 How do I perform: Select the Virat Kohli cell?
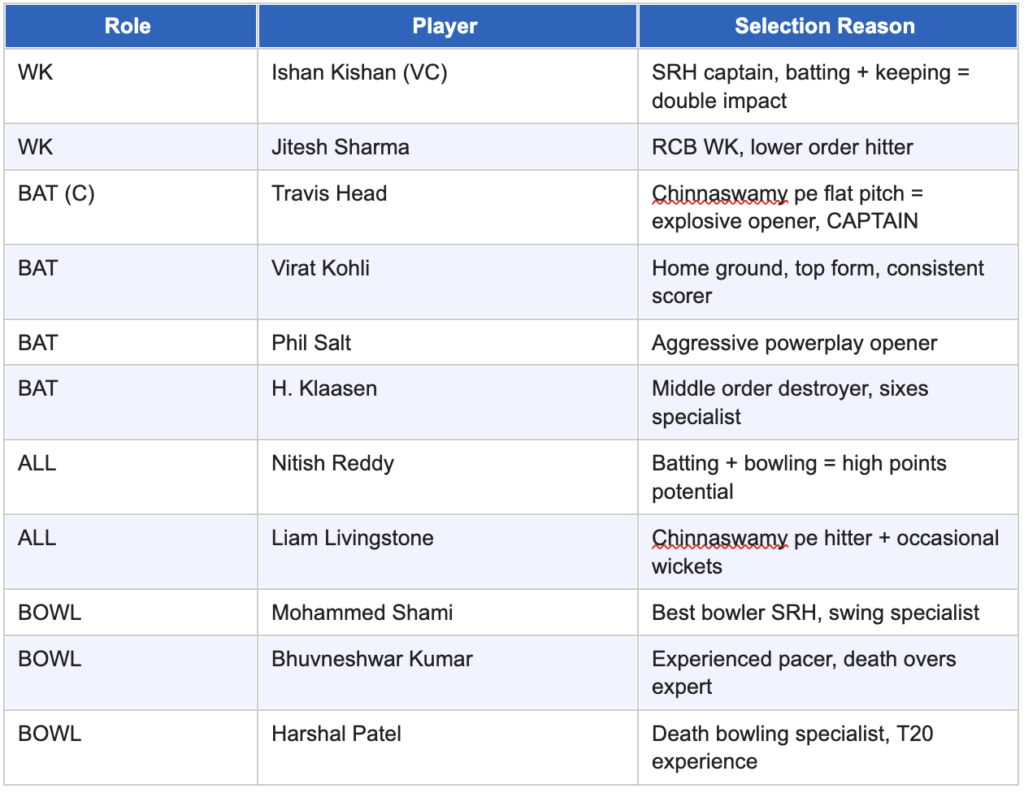pos(447,282)
